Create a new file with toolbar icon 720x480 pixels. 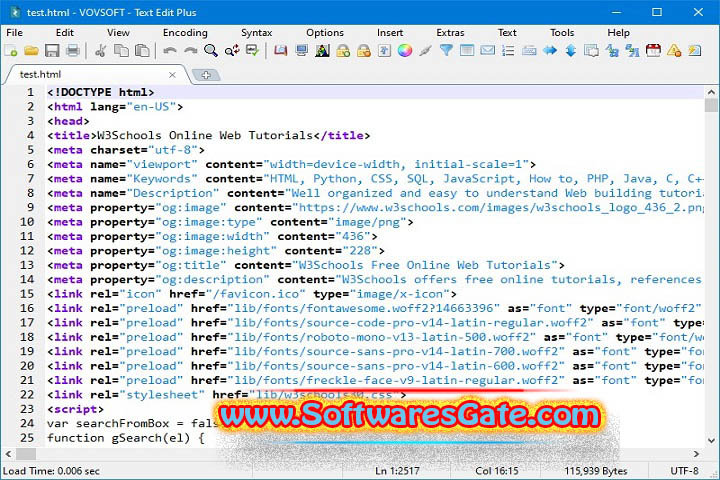tap(11, 51)
